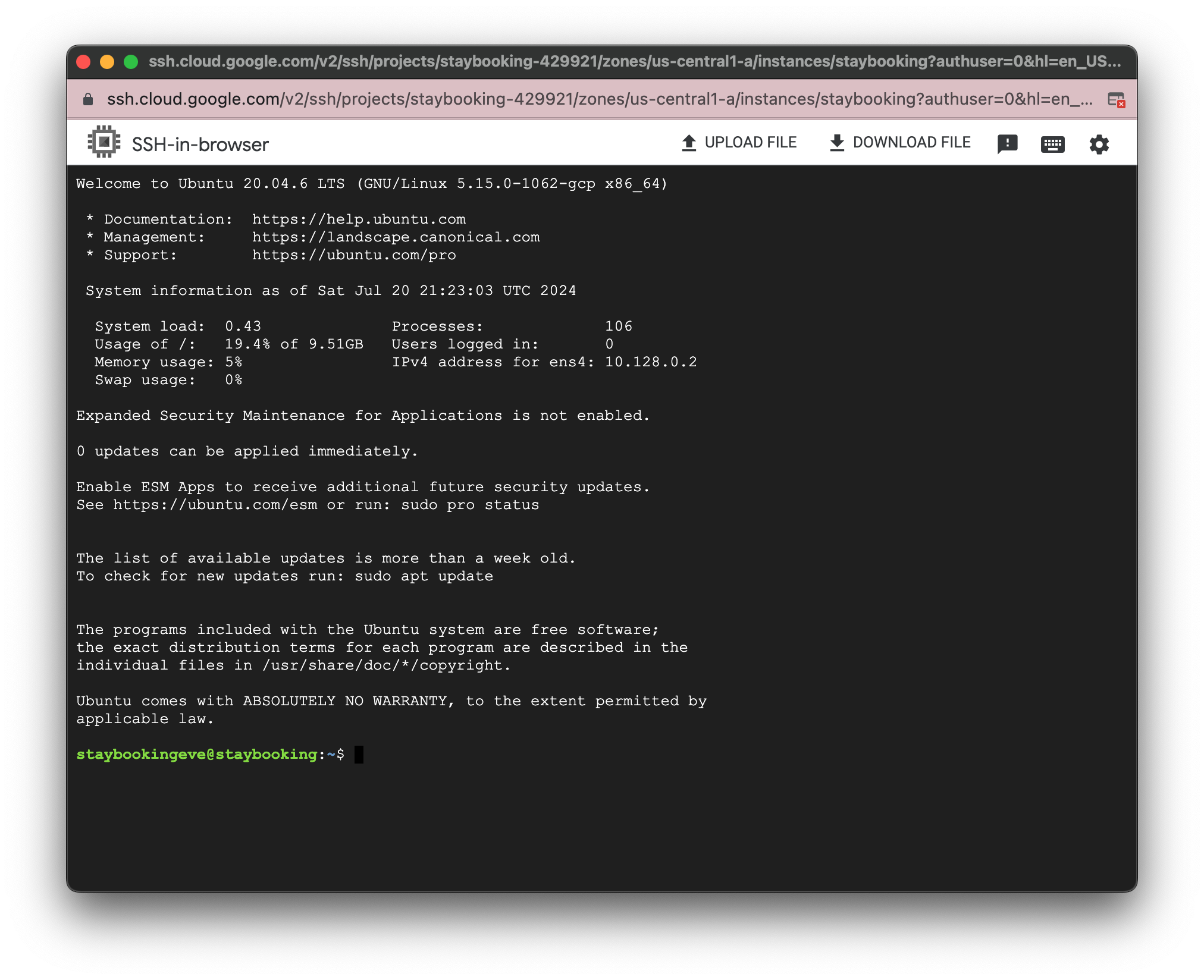Click the SSH-in-browser chip icon
The height and width of the screenshot is (980, 1204).
[x=102, y=143]
